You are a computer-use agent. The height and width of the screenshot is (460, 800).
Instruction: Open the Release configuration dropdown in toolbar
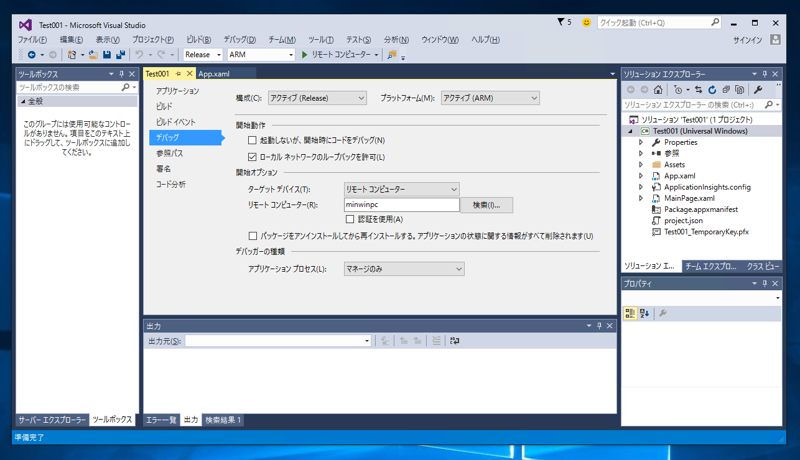point(203,55)
